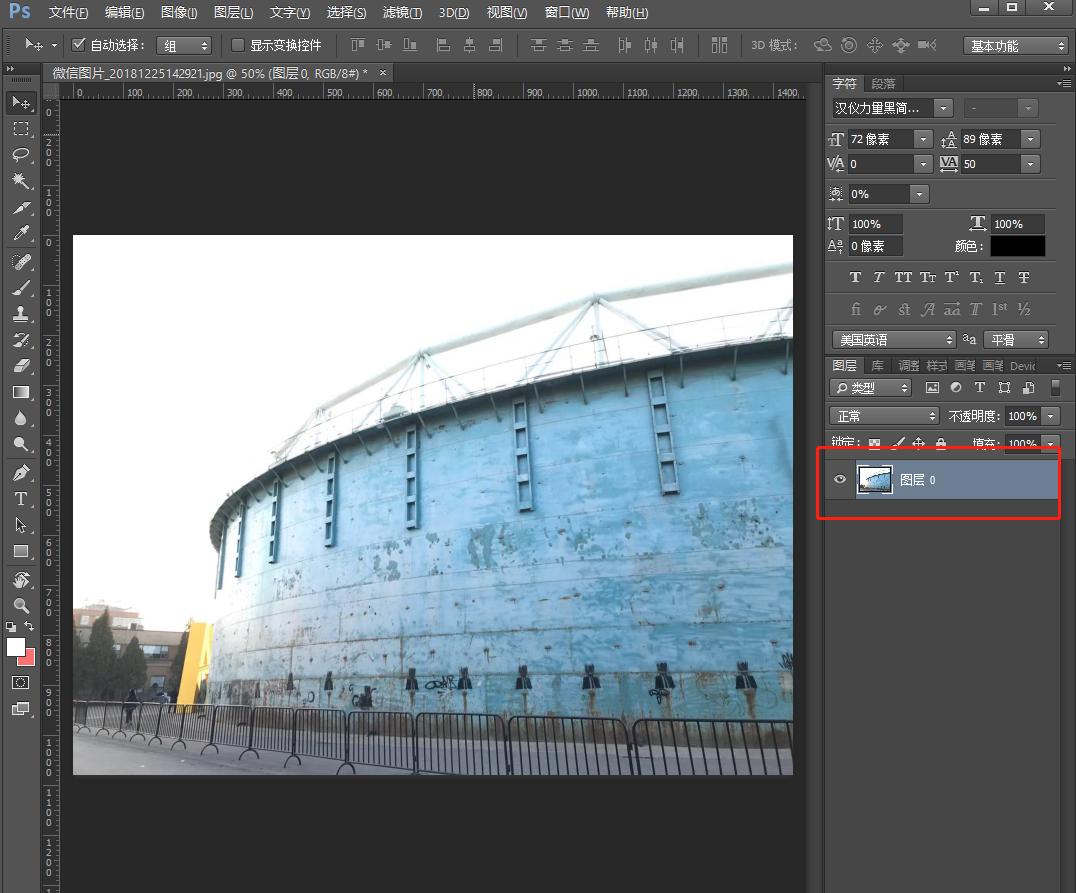The width and height of the screenshot is (1076, 893).
Task: Click the 图层 0 layer thumbnail
Action: (x=875, y=480)
